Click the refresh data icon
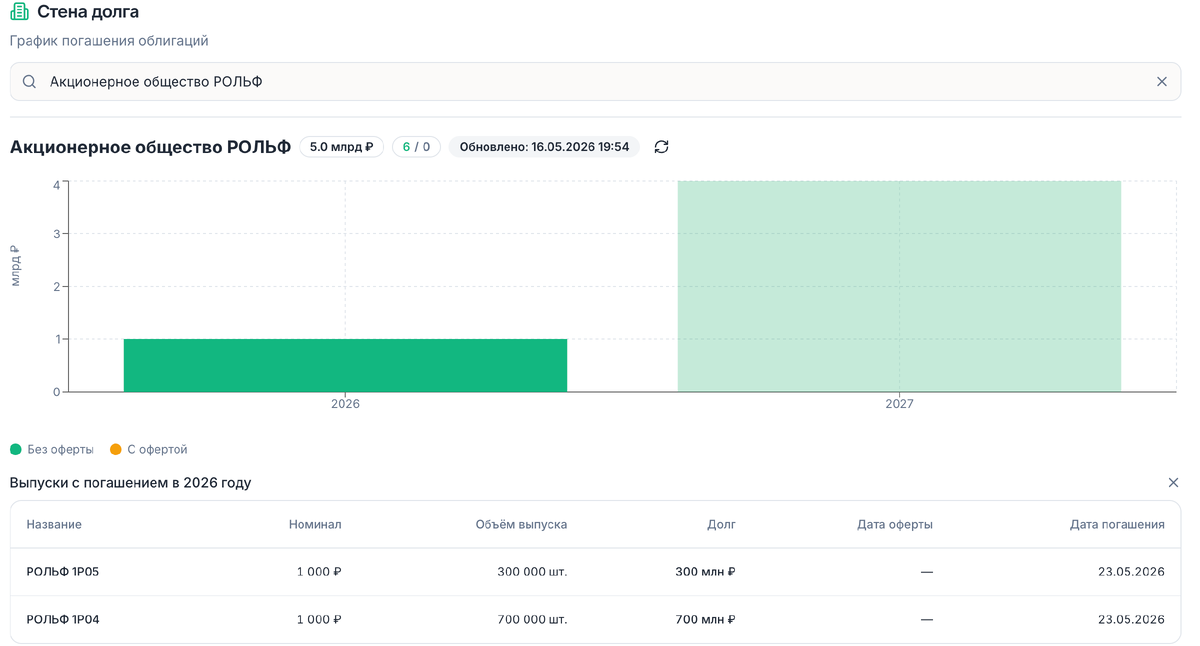1200x646 pixels. coord(661,147)
